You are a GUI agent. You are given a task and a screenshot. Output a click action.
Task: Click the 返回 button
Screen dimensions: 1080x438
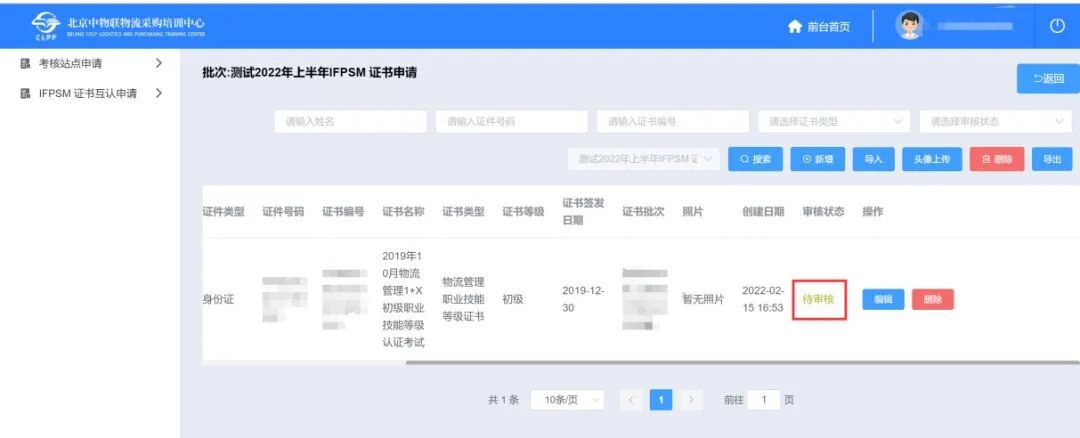pos(1048,79)
